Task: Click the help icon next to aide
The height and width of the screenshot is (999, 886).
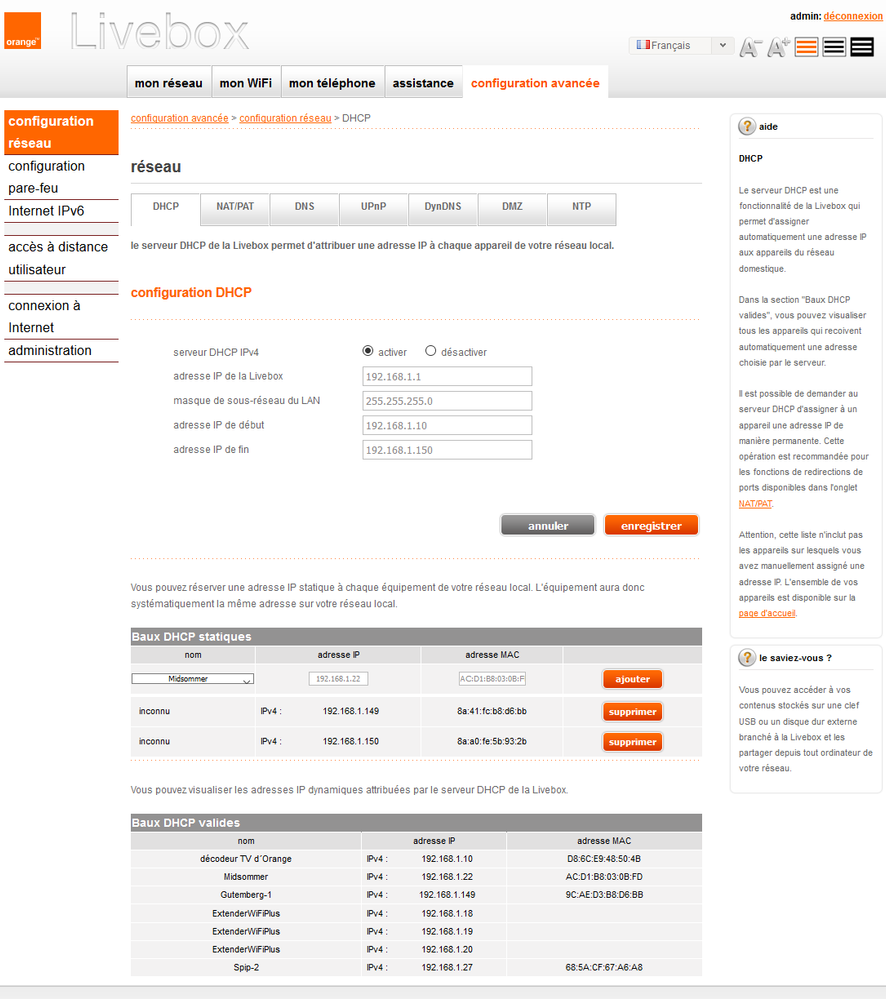Action: click(746, 126)
